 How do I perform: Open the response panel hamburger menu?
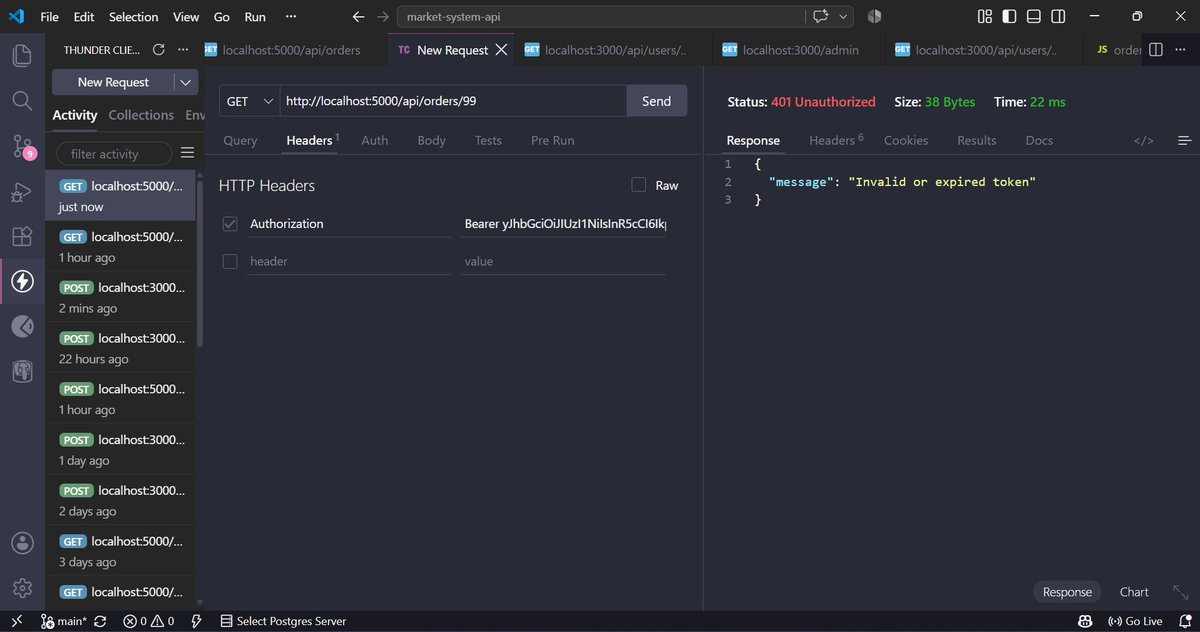point(1185,141)
